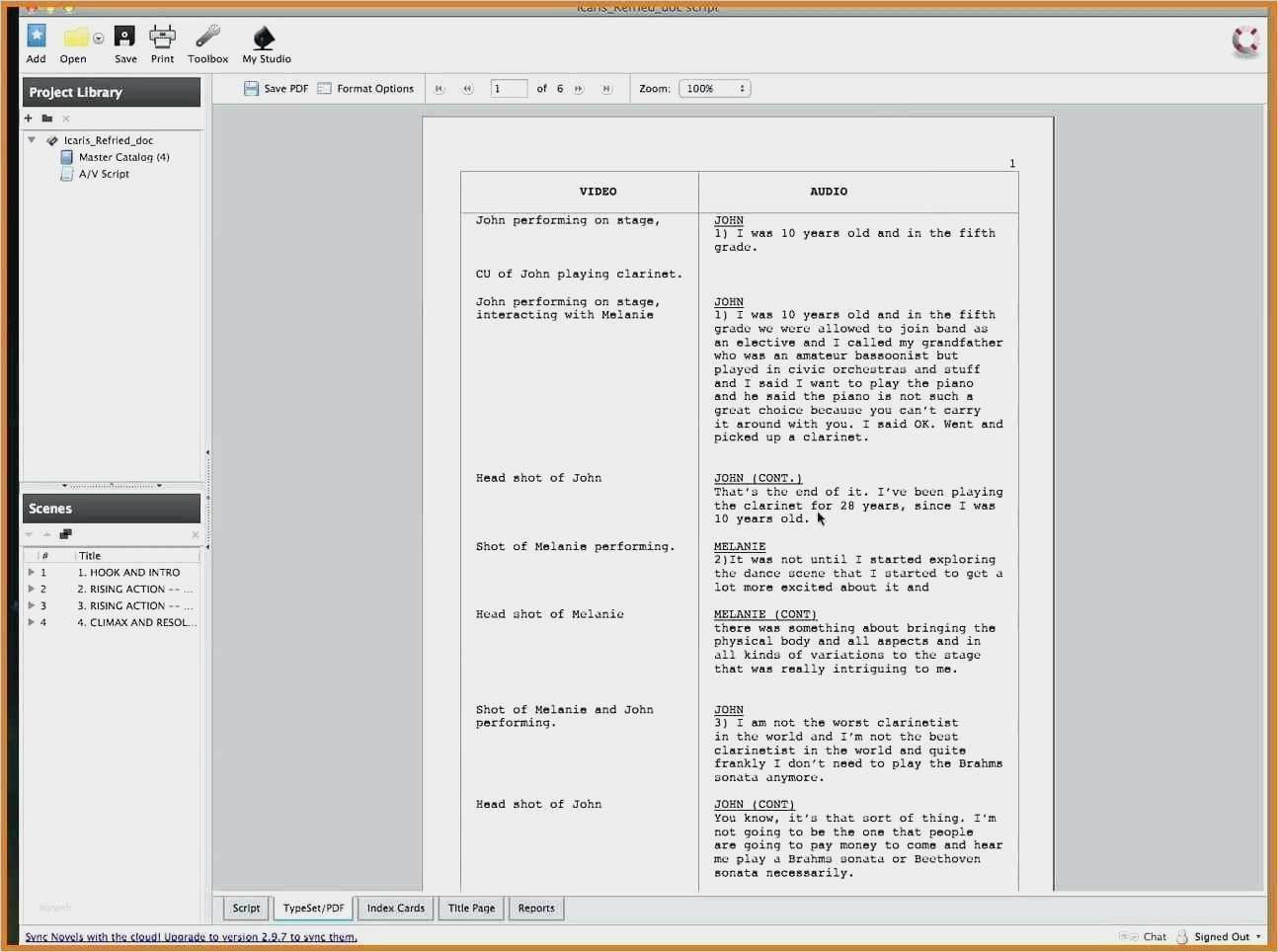Screen dimensions: 1278x952
Task: Switch to the Index Cards tab
Action: (395, 908)
